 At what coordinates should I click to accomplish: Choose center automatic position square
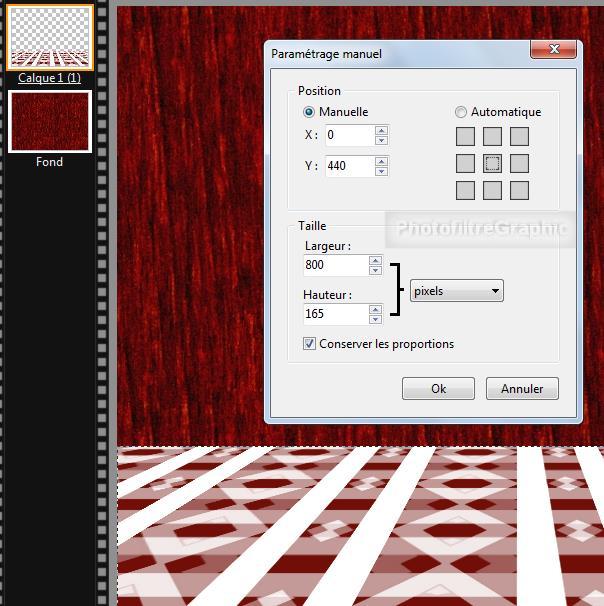(x=492, y=163)
